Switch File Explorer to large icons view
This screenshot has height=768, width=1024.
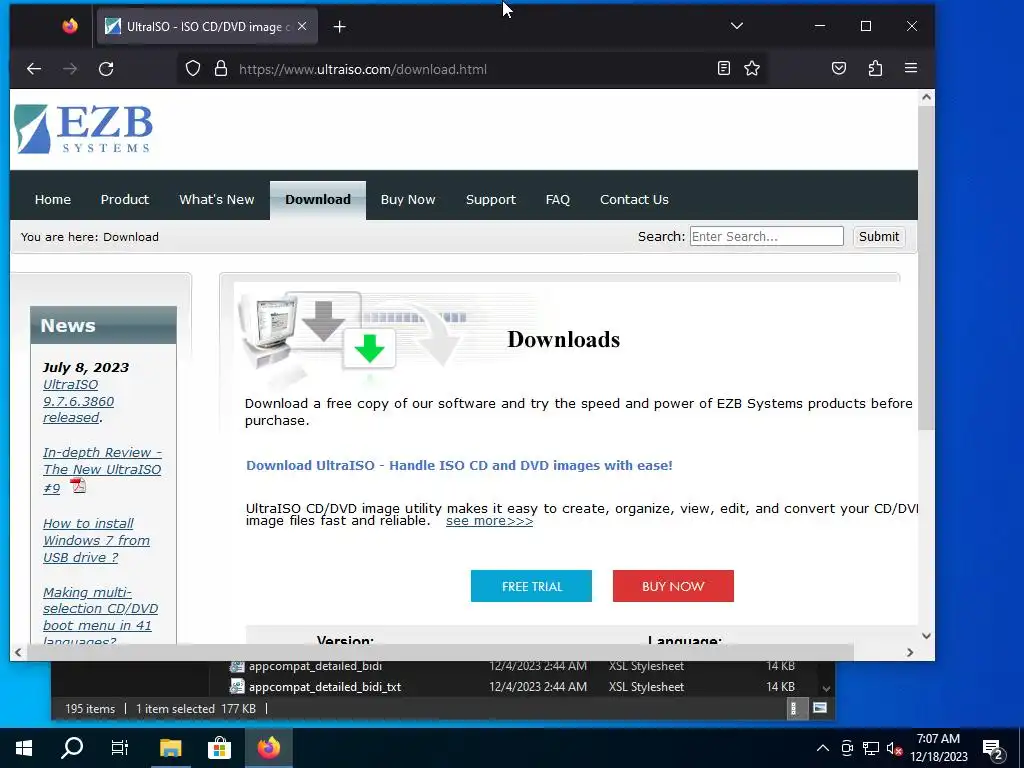pyautogui.click(x=820, y=709)
